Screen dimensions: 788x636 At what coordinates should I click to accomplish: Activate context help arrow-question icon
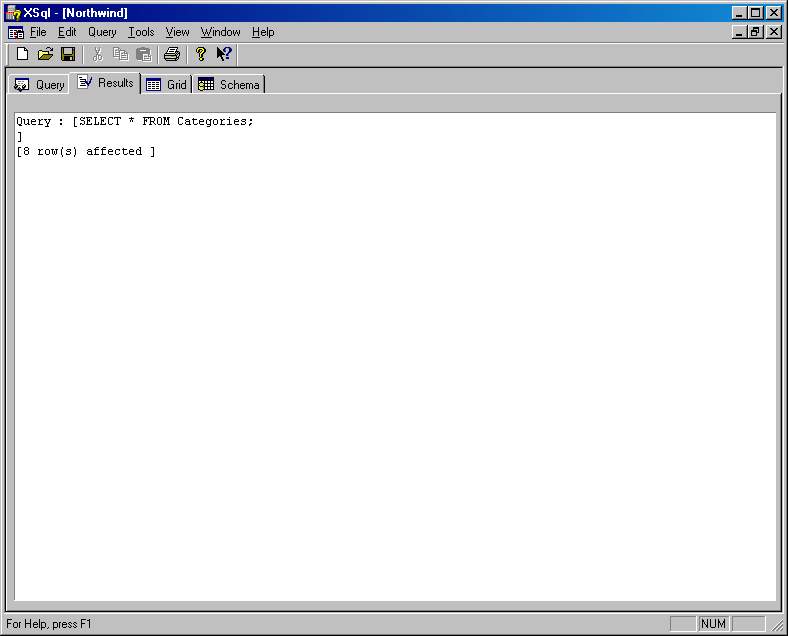click(224, 54)
